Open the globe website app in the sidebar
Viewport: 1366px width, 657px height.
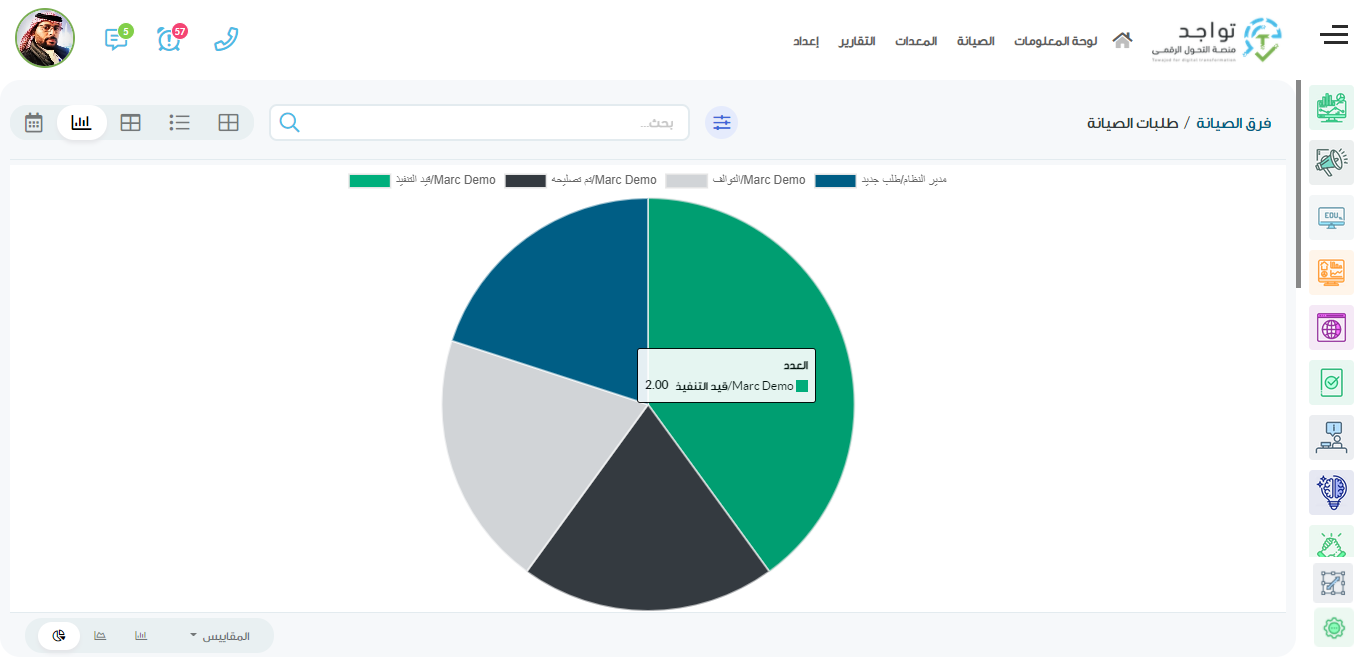click(x=1331, y=327)
